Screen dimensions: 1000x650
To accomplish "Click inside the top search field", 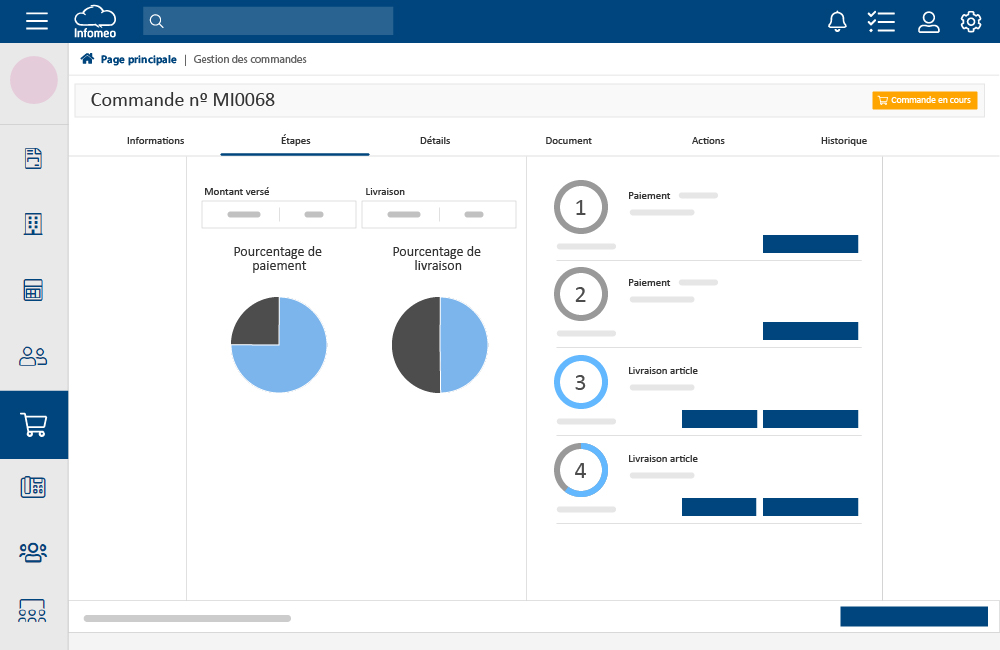I will point(268,21).
